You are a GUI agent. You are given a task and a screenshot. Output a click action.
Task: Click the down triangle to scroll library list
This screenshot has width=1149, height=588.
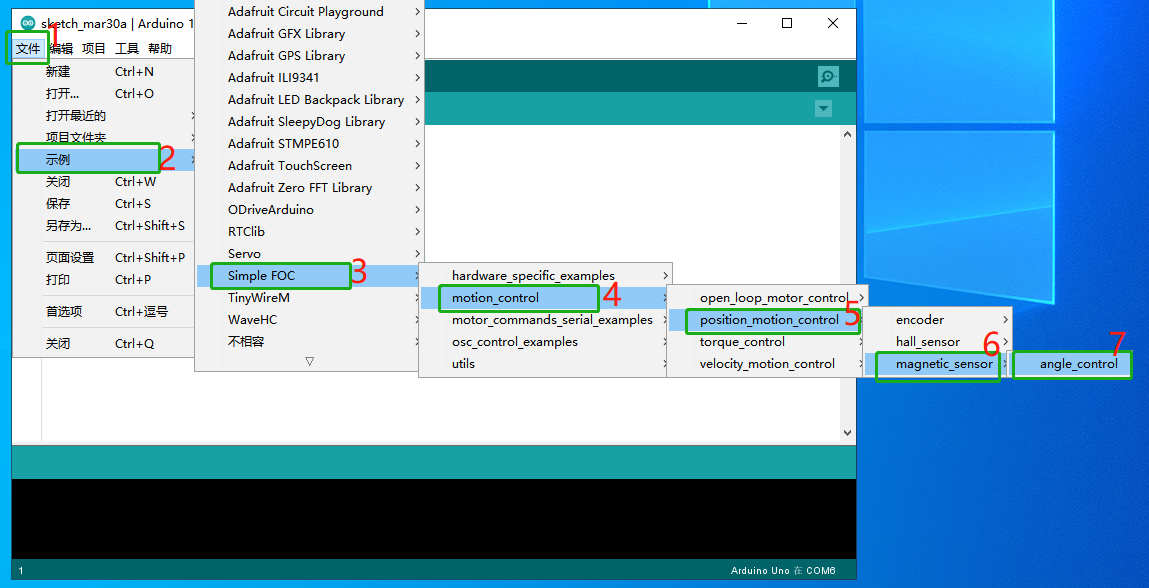point(309,361)
